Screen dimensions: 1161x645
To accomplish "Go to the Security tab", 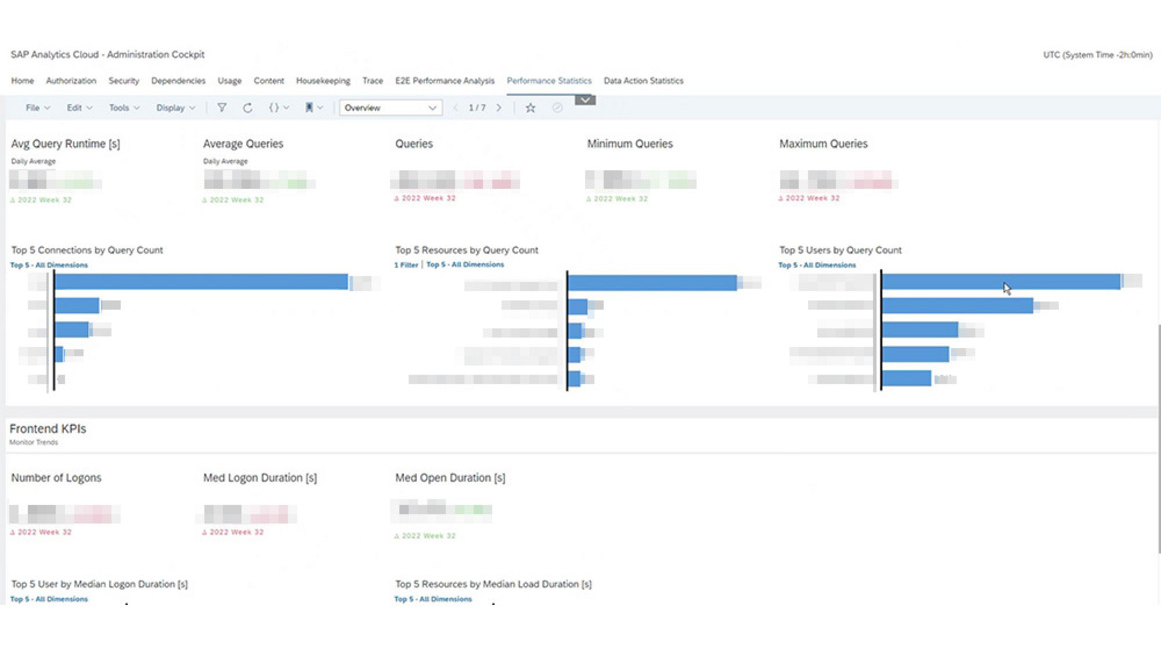I will tap(124, 81).
